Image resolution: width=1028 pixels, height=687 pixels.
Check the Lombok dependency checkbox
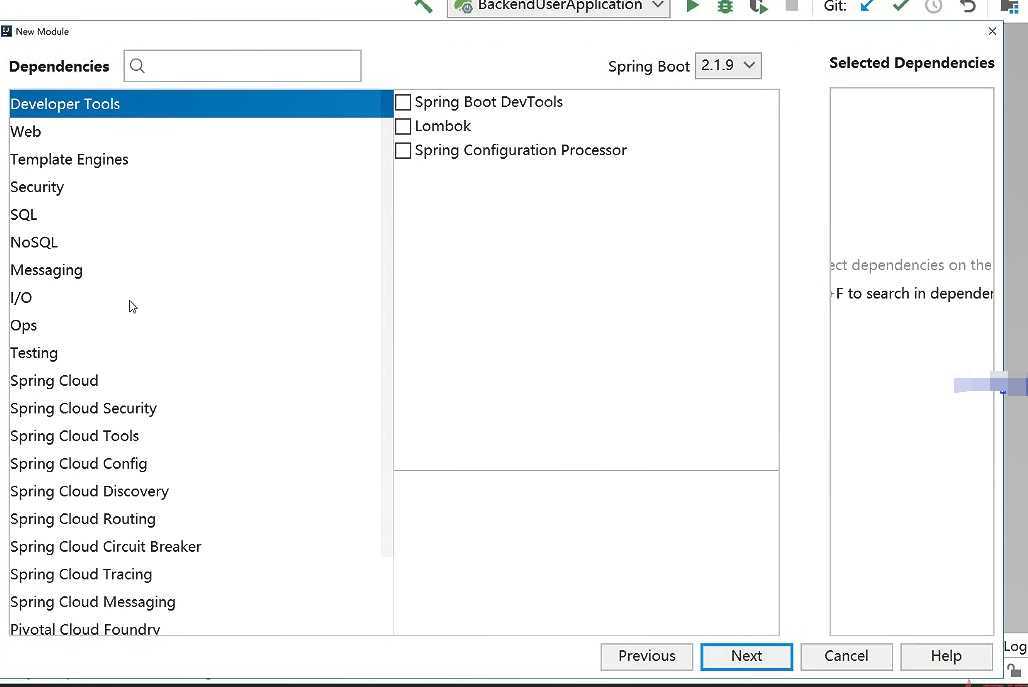tap(403, 126)
